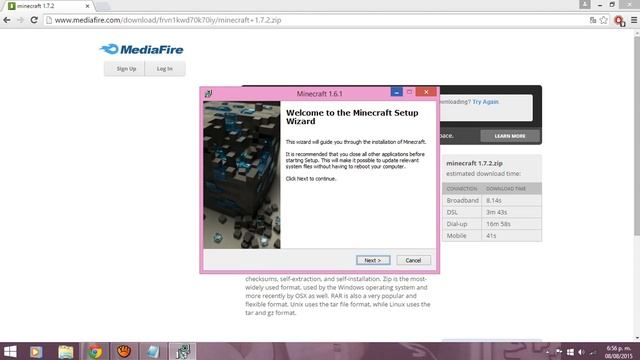Minimize the Minecraft 1.6.1 installer window

coord(396,92)
